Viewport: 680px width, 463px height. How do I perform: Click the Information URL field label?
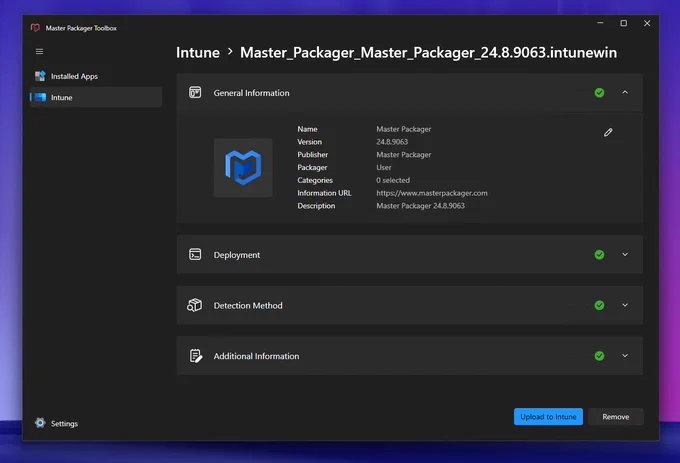point(324,193)
